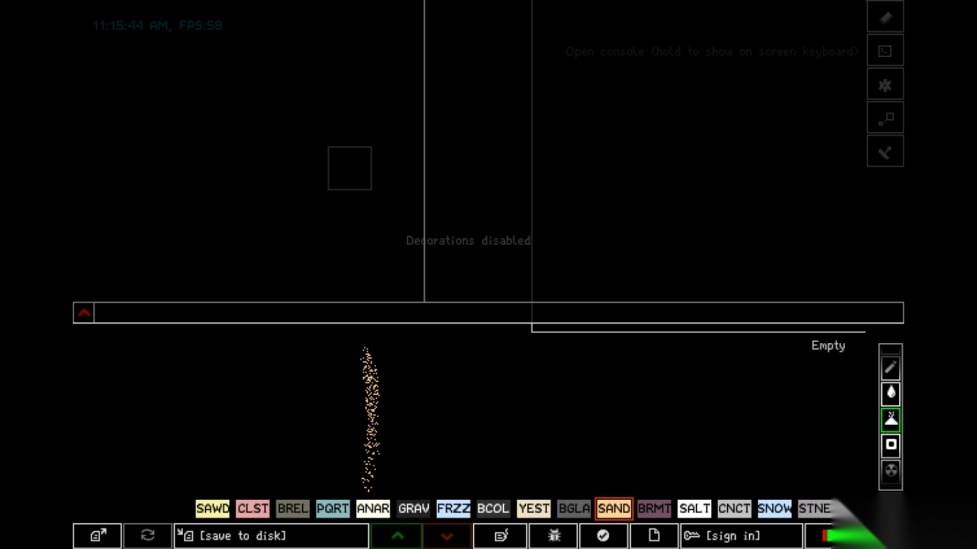Click the eraser icon in top-right panel
977x549 pixels.
(x=885, y=17)
